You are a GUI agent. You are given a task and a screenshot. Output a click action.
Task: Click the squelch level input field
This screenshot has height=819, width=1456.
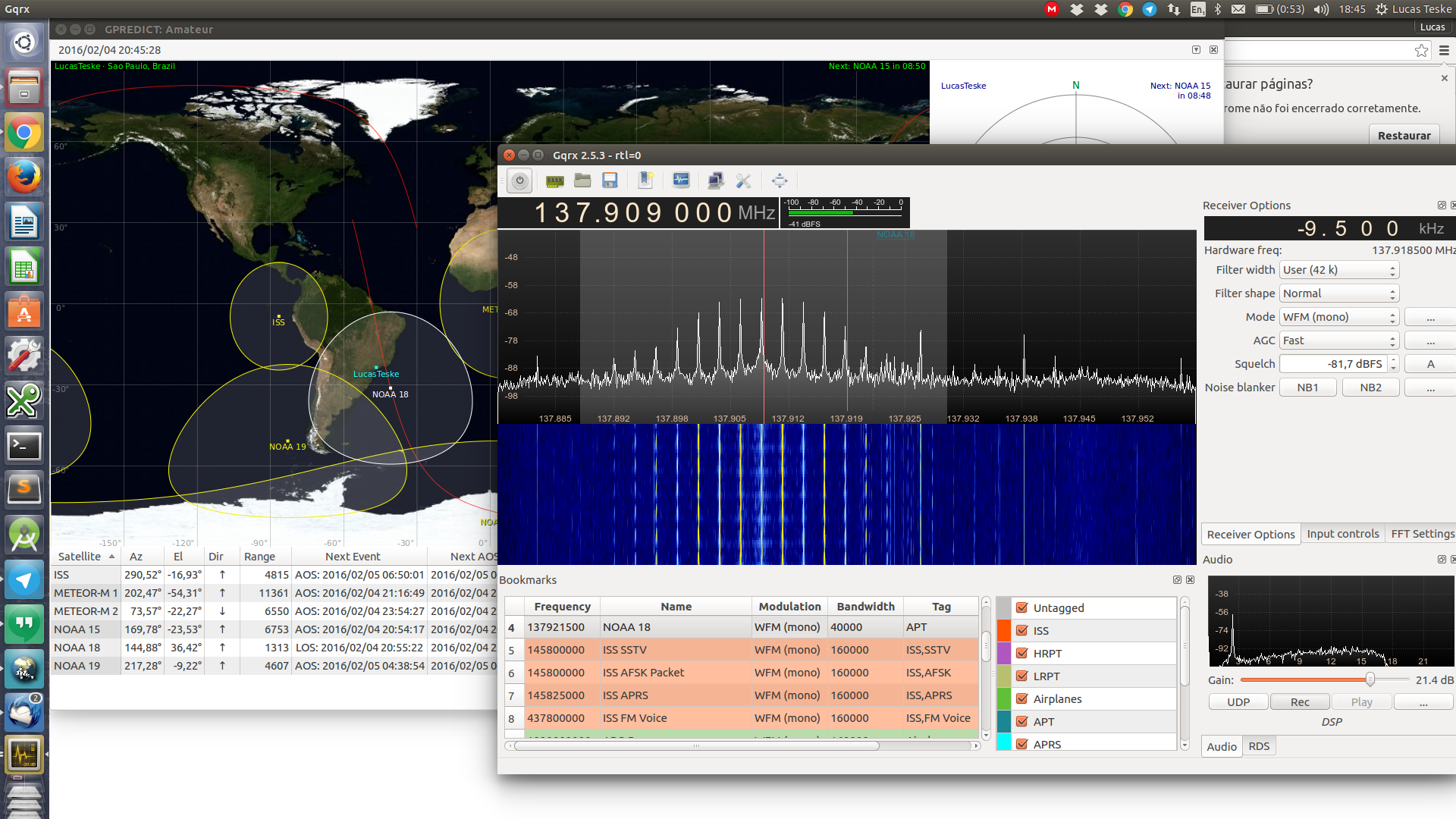tap(1340, 363)
